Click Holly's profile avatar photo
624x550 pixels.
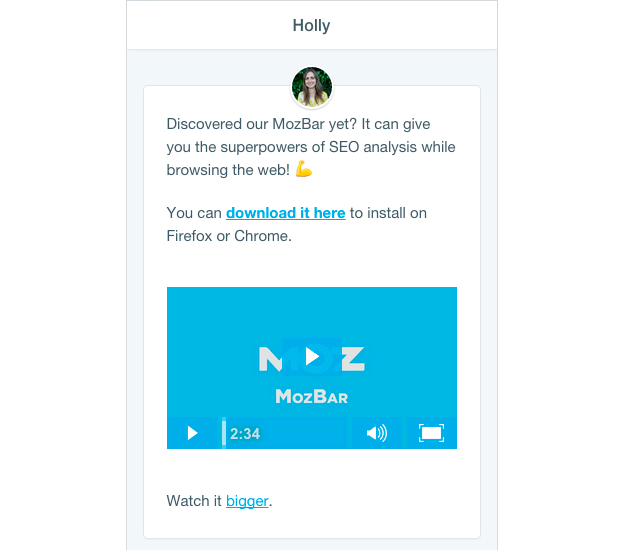tap(312, 87)
